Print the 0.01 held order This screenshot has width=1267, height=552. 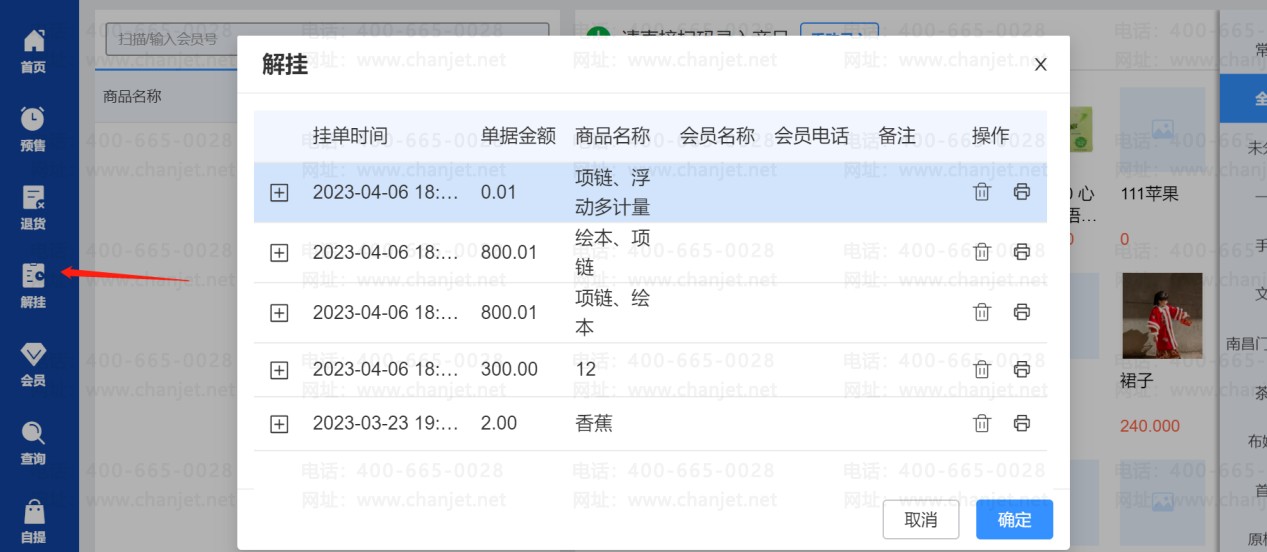(1021, 192)
